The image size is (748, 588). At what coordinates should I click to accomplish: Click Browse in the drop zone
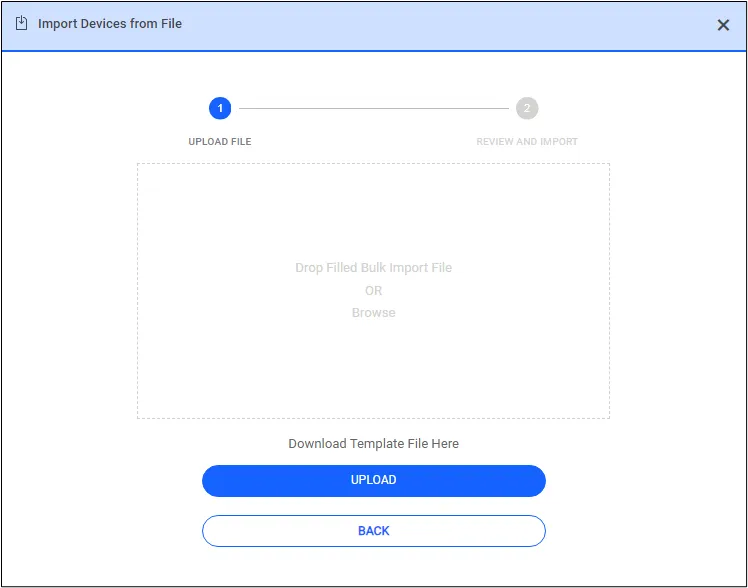click(x=374, y=313)
